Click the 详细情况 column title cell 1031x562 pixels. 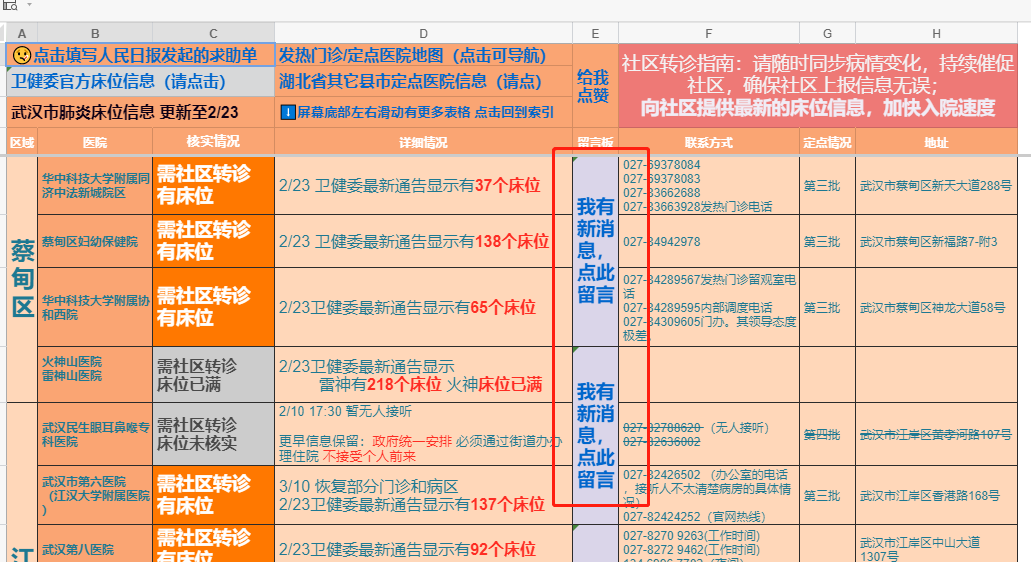(x=423, y=142)
